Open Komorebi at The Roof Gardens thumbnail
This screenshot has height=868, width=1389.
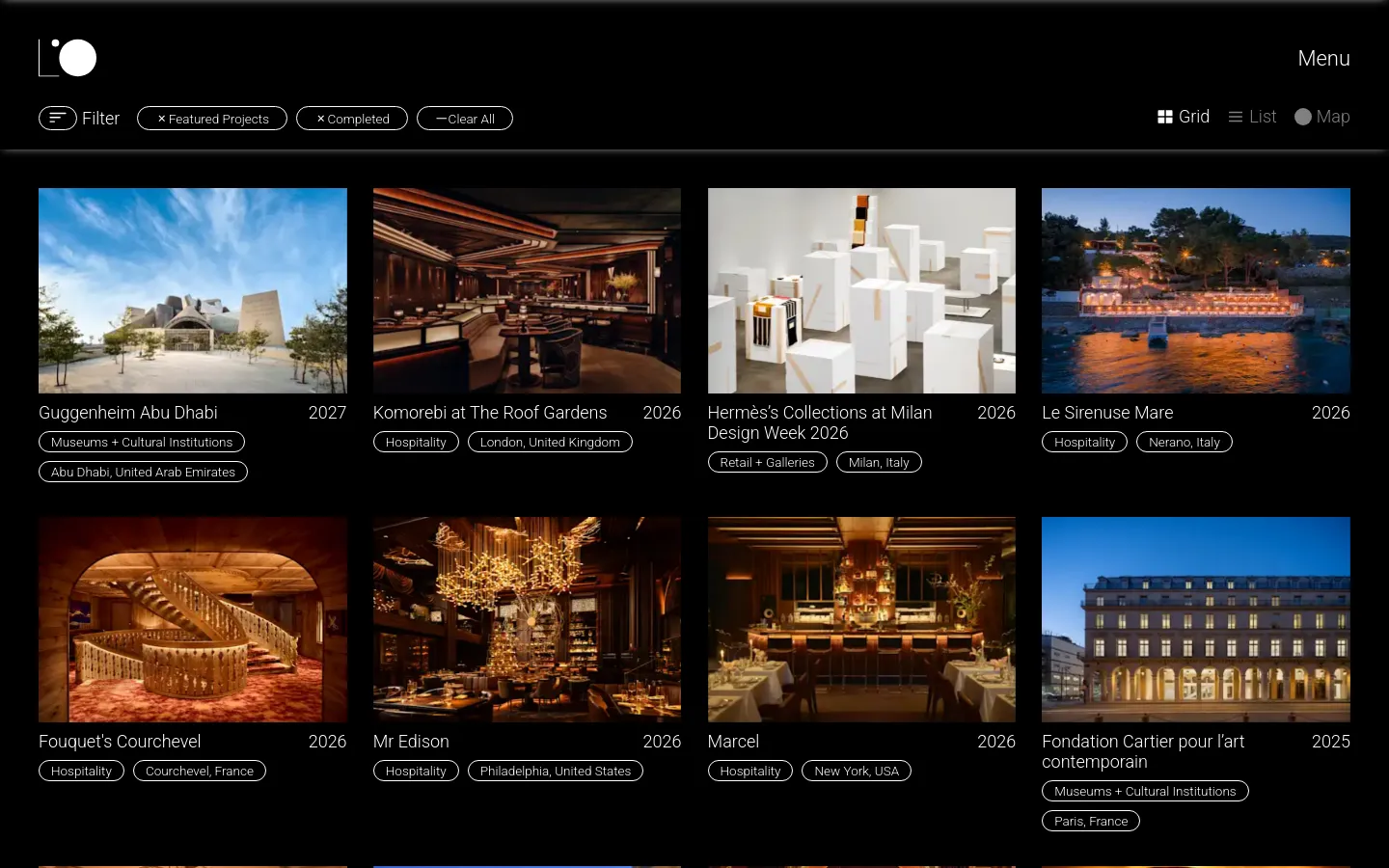click(527, 290)
